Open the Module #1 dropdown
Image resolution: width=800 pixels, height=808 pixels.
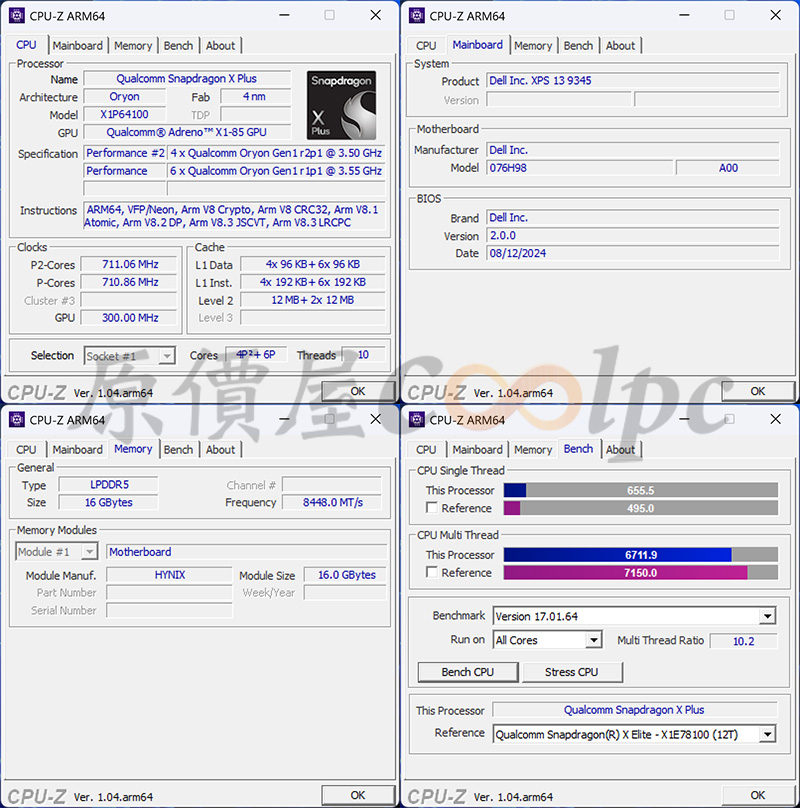pos(56,552)
